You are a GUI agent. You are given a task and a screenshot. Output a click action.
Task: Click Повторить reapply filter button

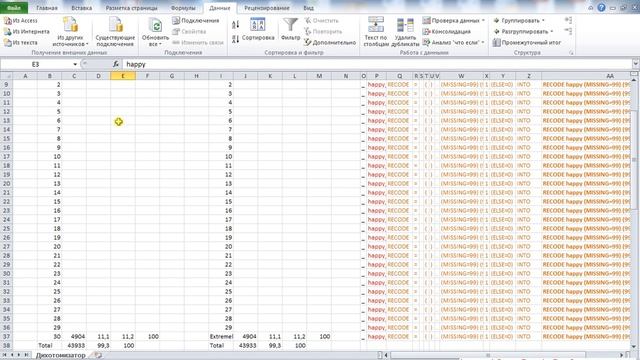point(323,31)
